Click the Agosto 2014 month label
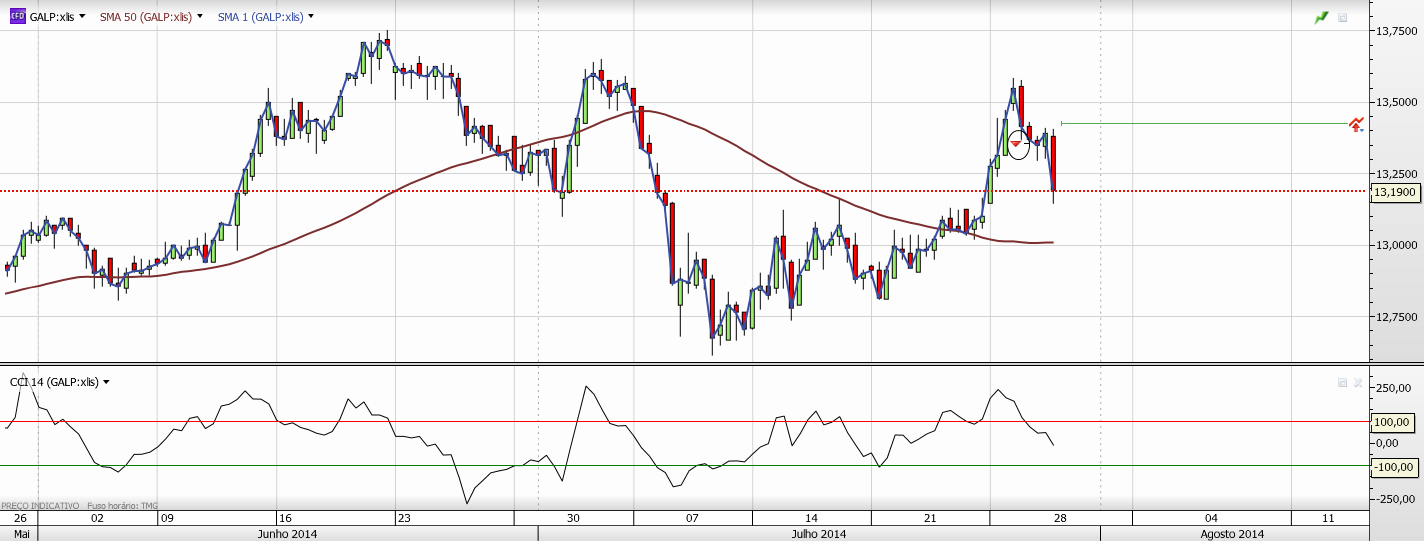The width and height of the screenshot is (1424, 541). [1232, 534]
